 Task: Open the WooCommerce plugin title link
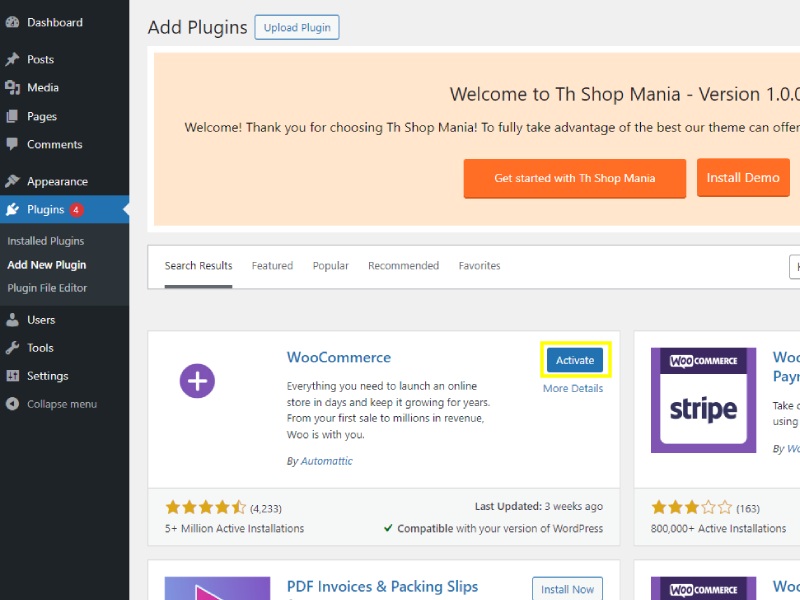click(x=339, y=358)
